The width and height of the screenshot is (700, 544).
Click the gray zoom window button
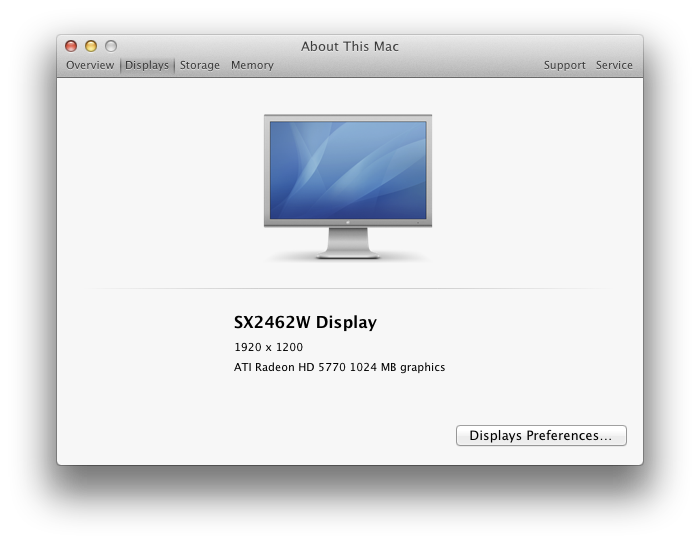click(x=111, y=46)
